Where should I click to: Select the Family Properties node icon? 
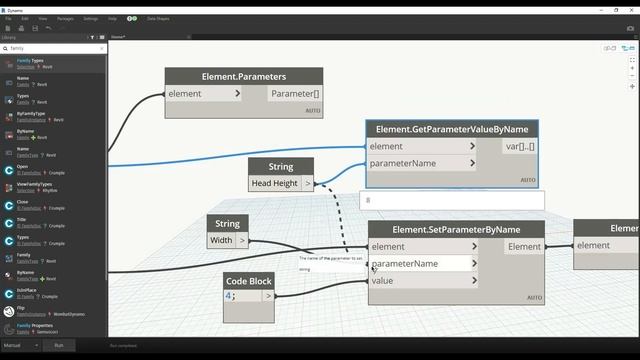click(x=9, y=329)
